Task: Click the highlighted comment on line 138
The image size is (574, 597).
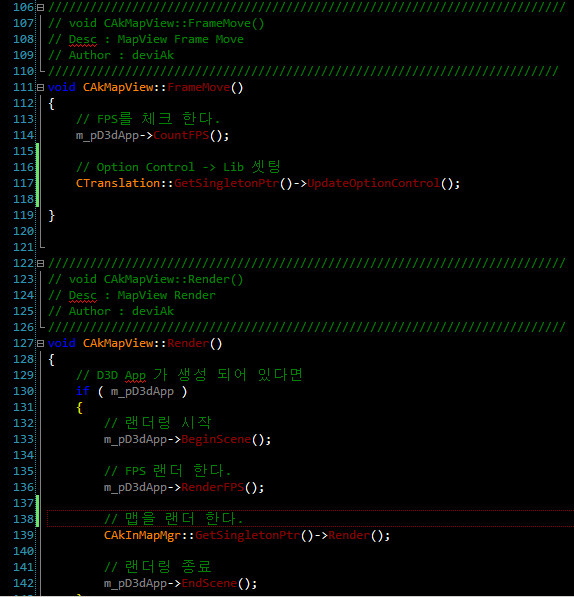Action: coord(174,519)
